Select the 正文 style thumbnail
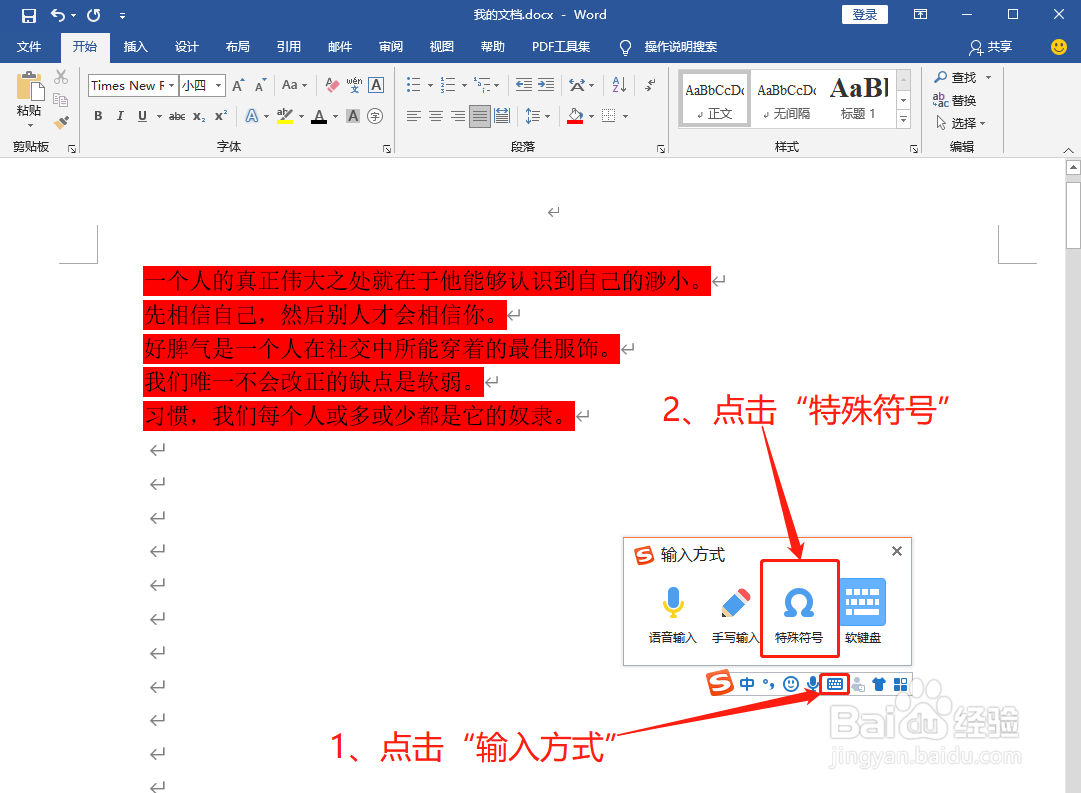This screenshot has width=1081, height=793. (x=714, y=97)
